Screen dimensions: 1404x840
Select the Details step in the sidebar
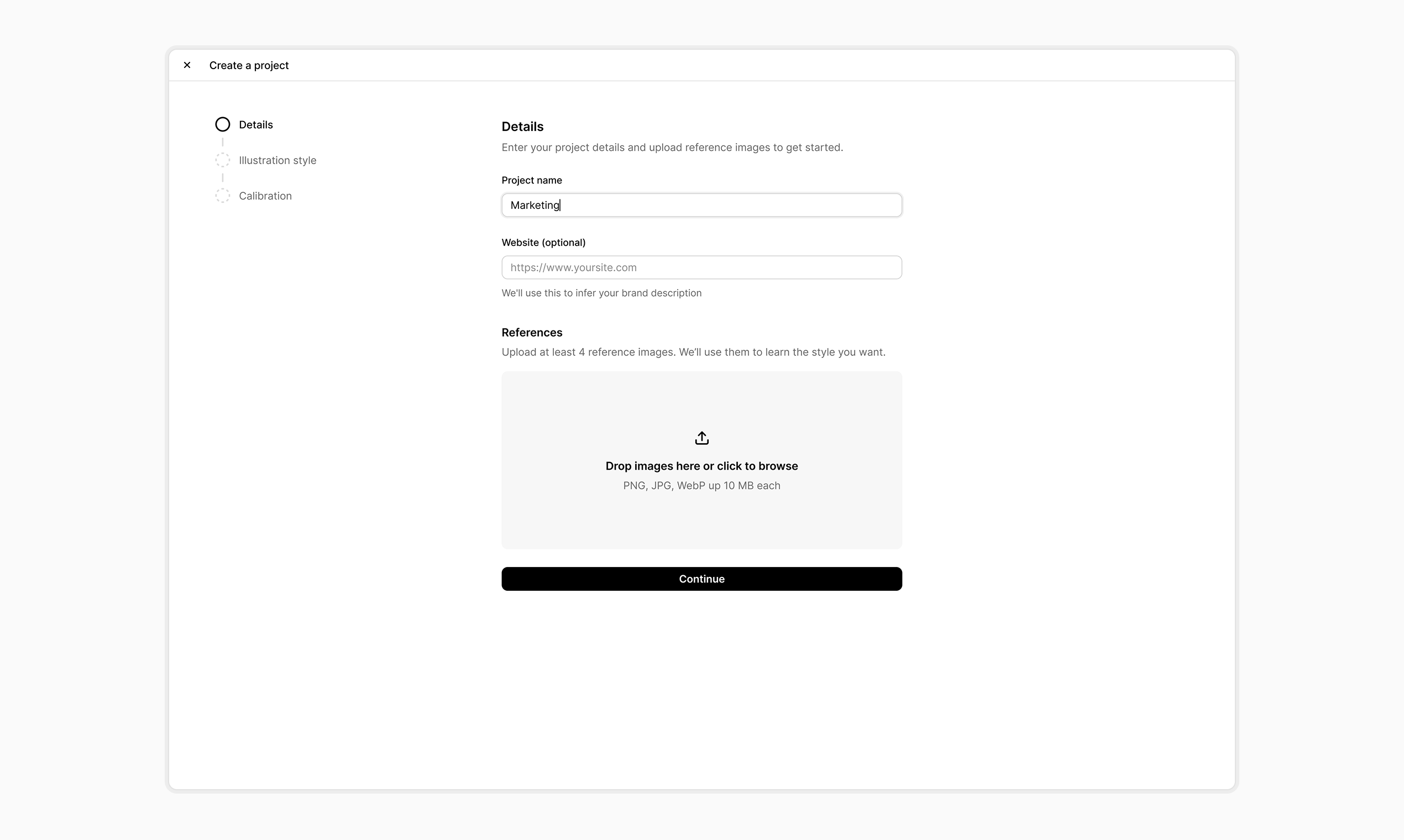[x=255, y=124]
